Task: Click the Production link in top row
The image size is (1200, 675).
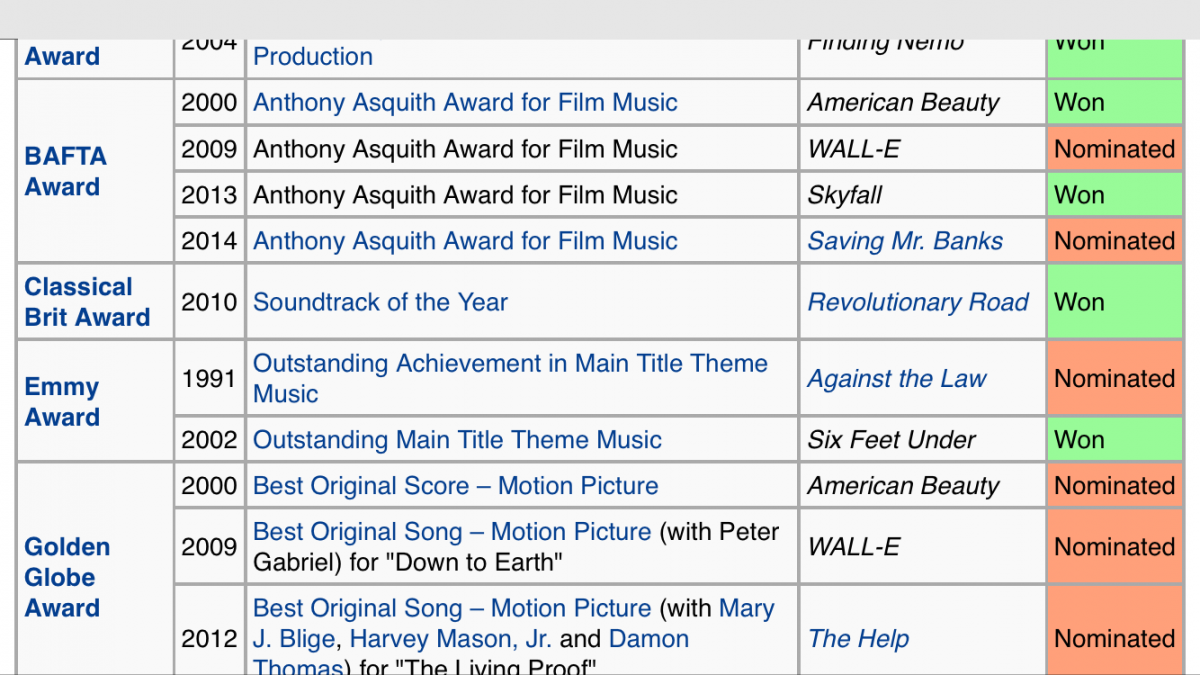Action: pyautogui.click(x=313, y=57)
